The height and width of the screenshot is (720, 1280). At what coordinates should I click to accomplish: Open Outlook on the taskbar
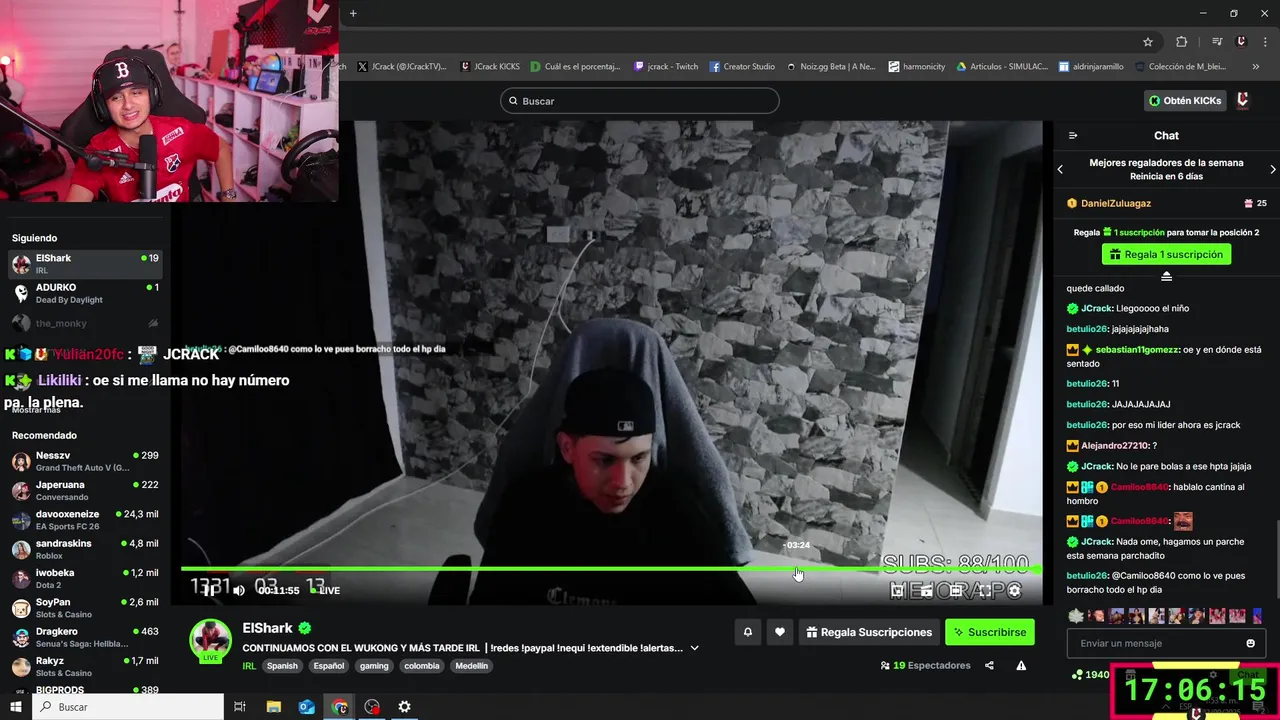coord(306,707)
